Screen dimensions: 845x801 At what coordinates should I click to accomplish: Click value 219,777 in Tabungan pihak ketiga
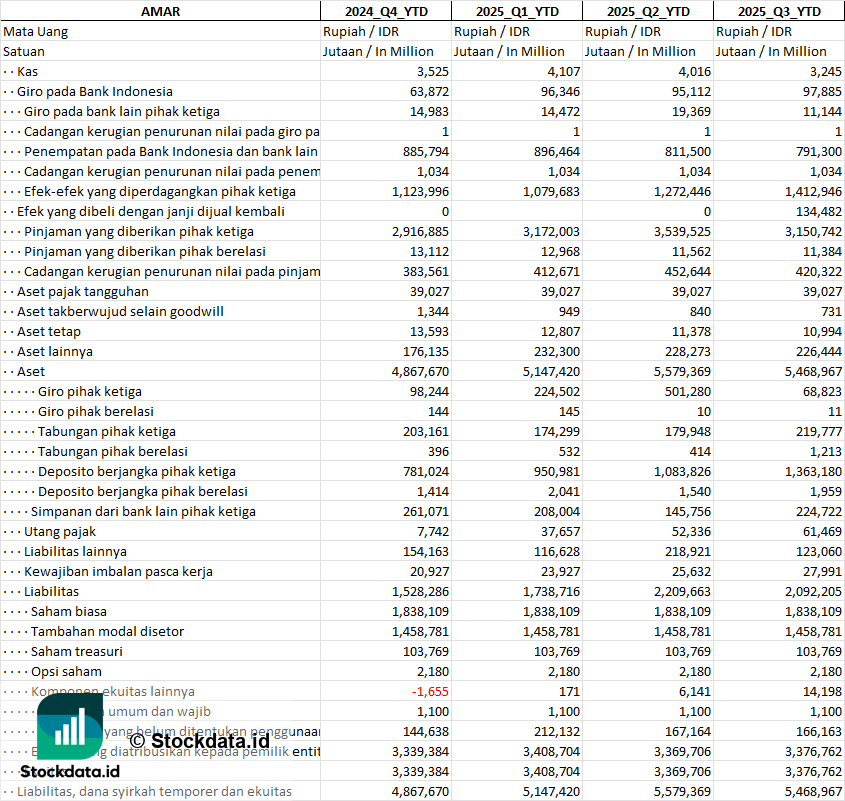pos(819,431)
